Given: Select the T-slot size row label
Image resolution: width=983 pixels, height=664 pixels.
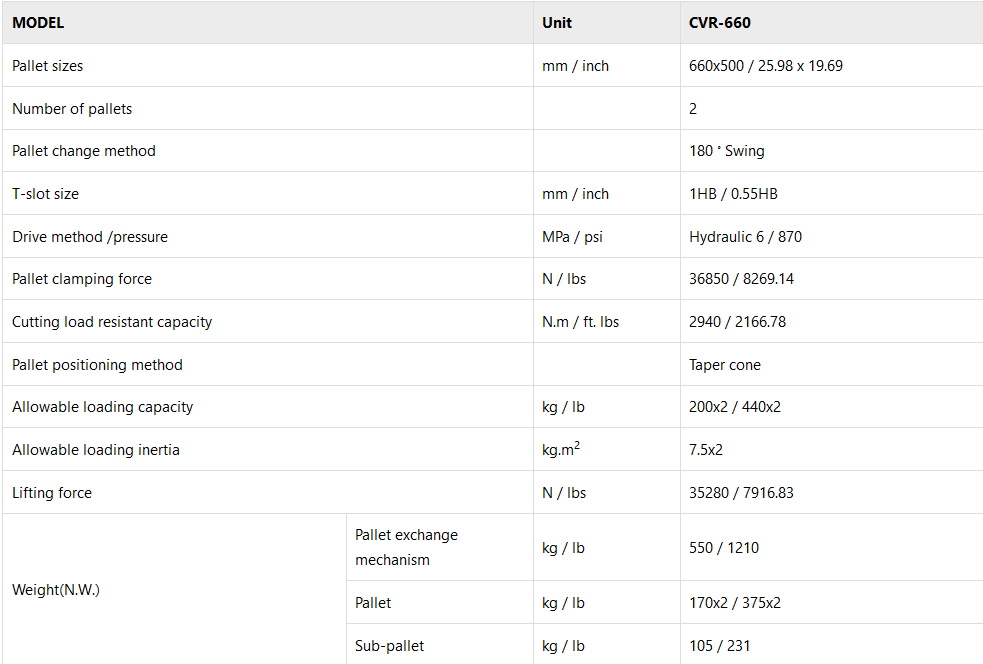Looking at the screenshot, I should click(45, 194).
